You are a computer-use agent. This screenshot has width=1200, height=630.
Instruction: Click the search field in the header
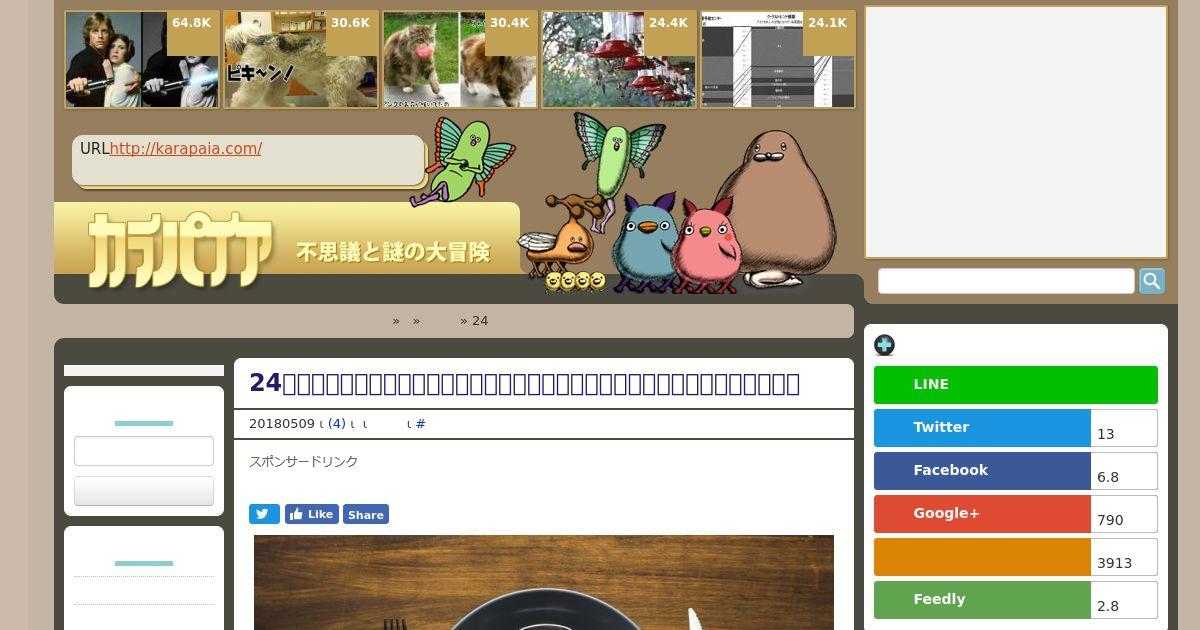[x=1006, y=281]
